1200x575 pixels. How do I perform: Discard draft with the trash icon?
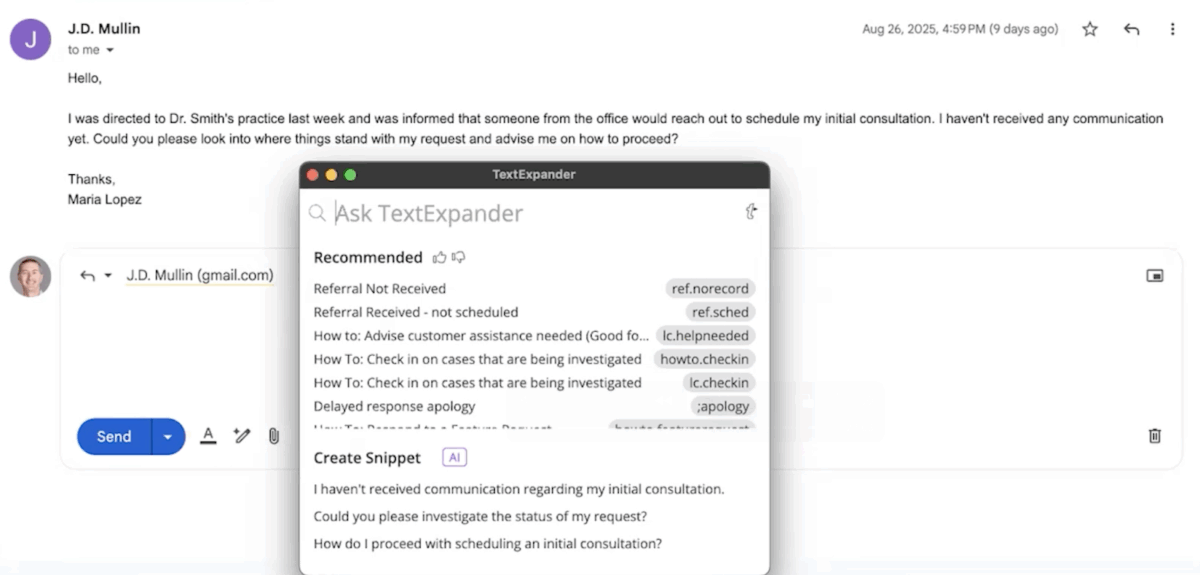[x=1154, y=436]
